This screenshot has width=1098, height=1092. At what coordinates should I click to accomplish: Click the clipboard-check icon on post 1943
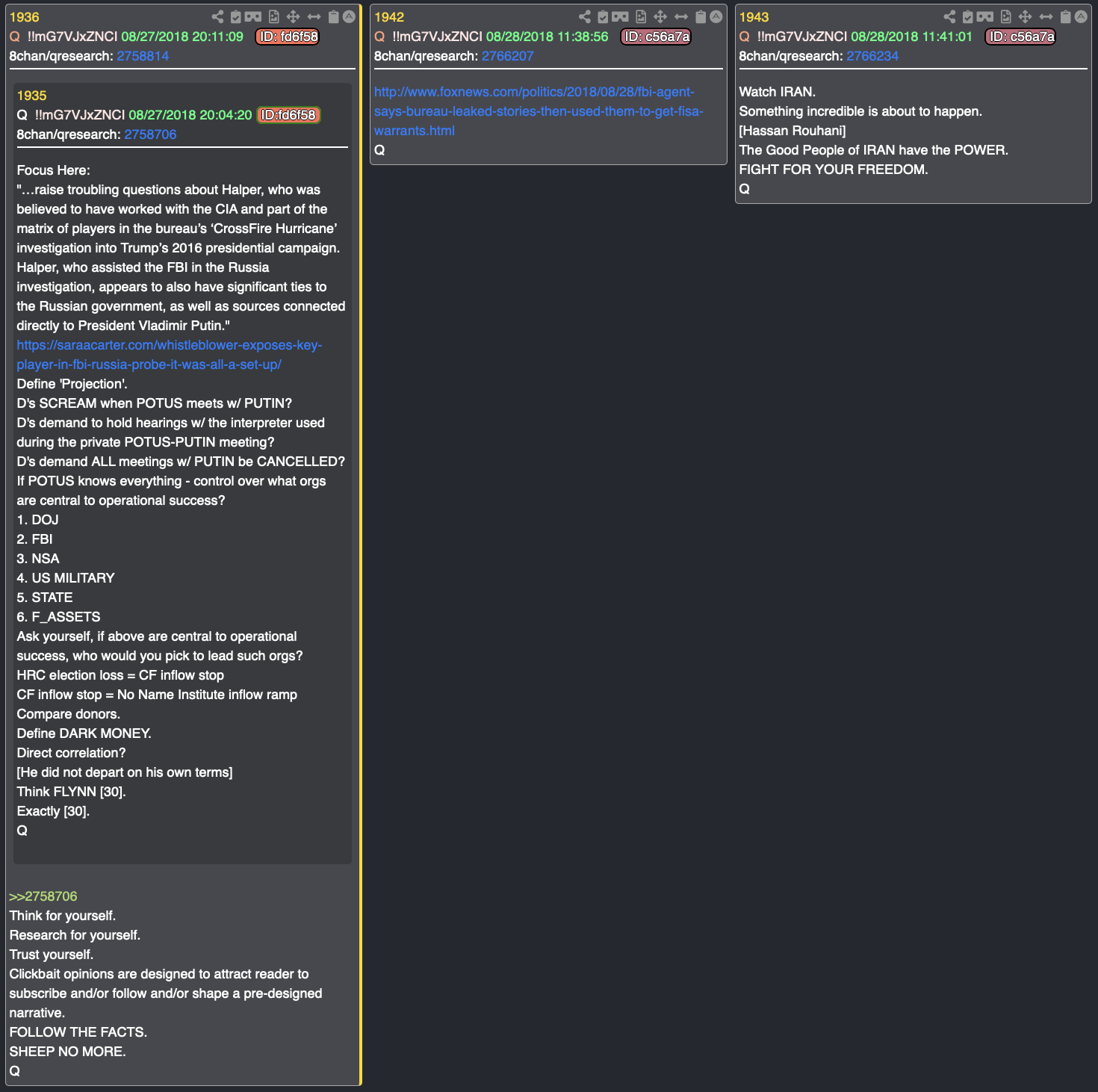click(968, 16)
